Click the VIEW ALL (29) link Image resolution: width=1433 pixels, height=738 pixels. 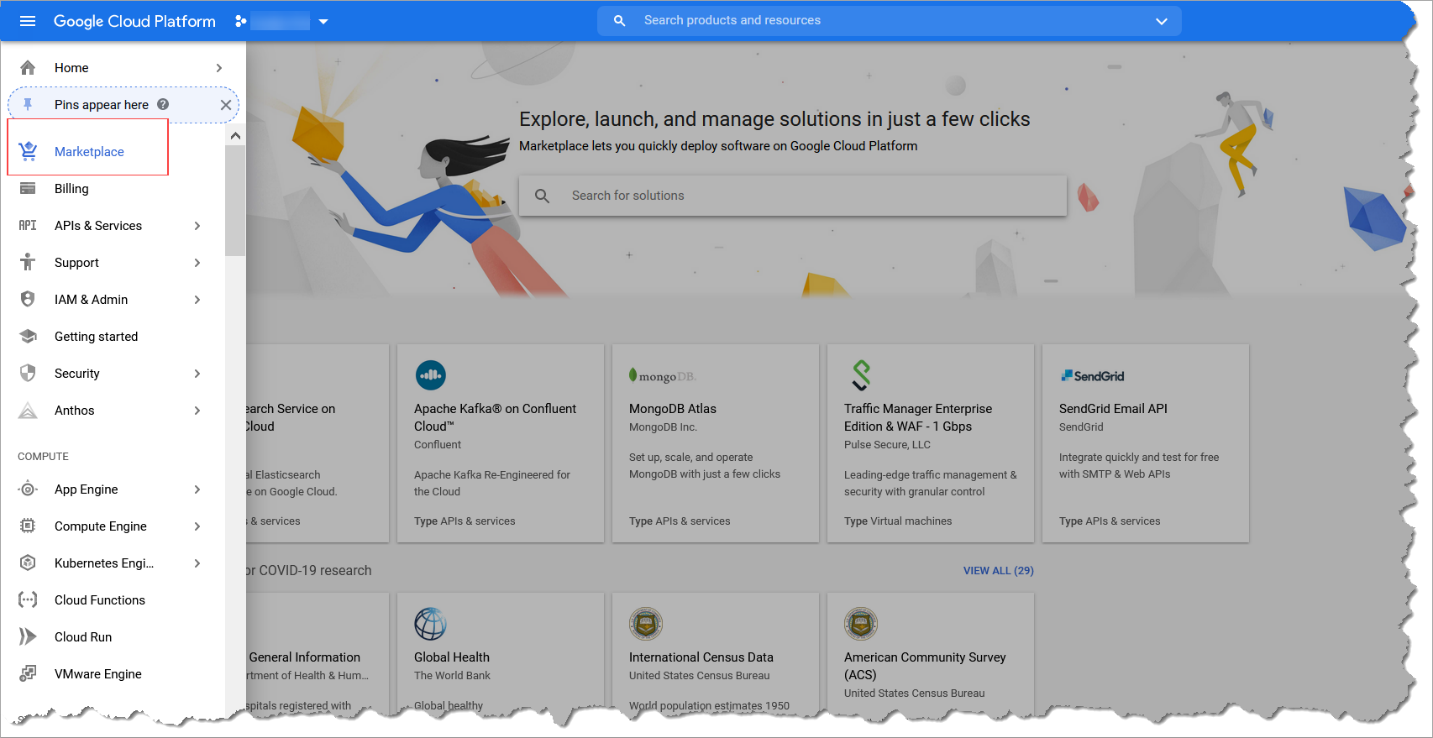tap(998, 571)
